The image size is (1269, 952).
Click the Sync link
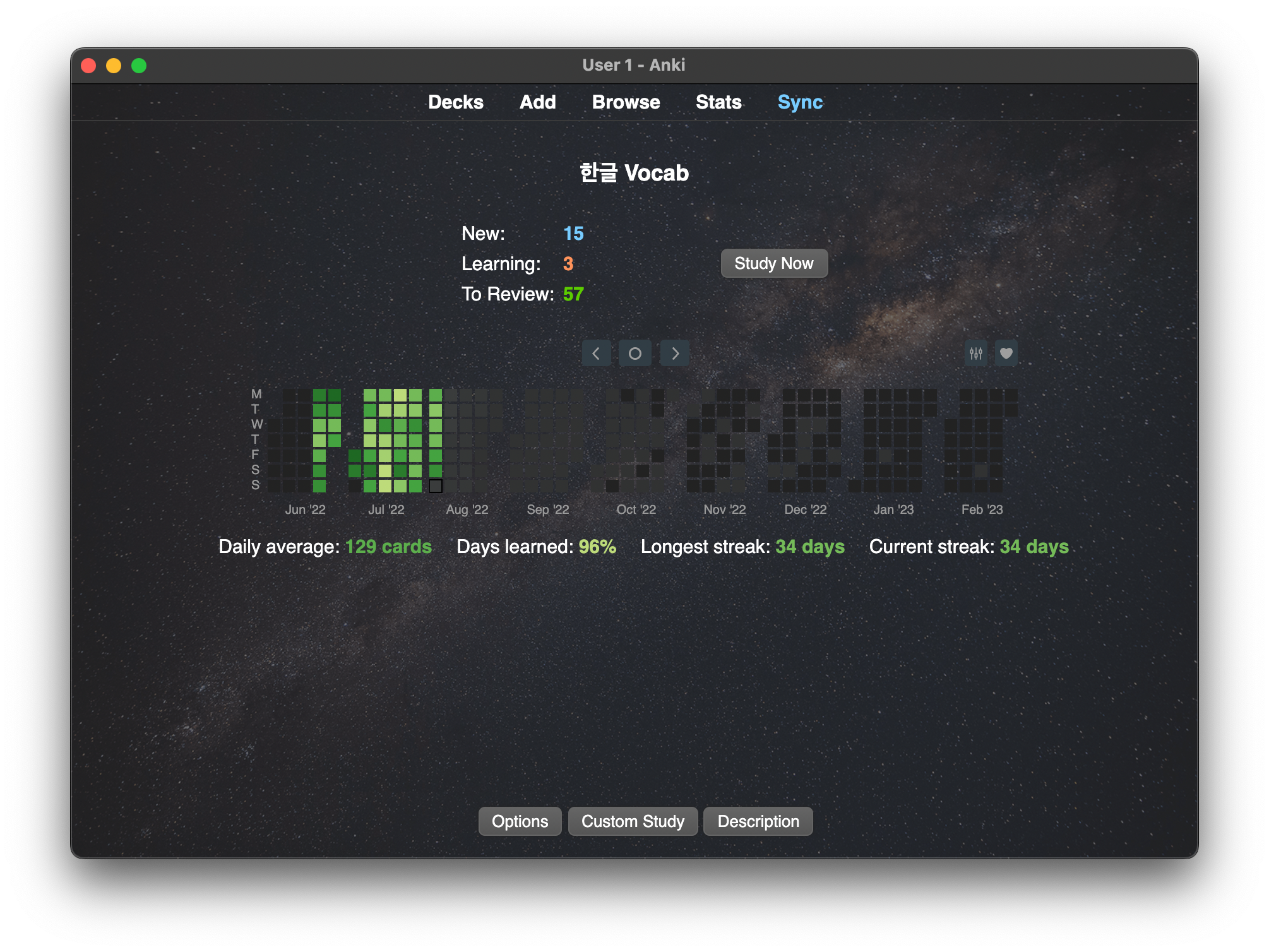click(x=800, y=102)
